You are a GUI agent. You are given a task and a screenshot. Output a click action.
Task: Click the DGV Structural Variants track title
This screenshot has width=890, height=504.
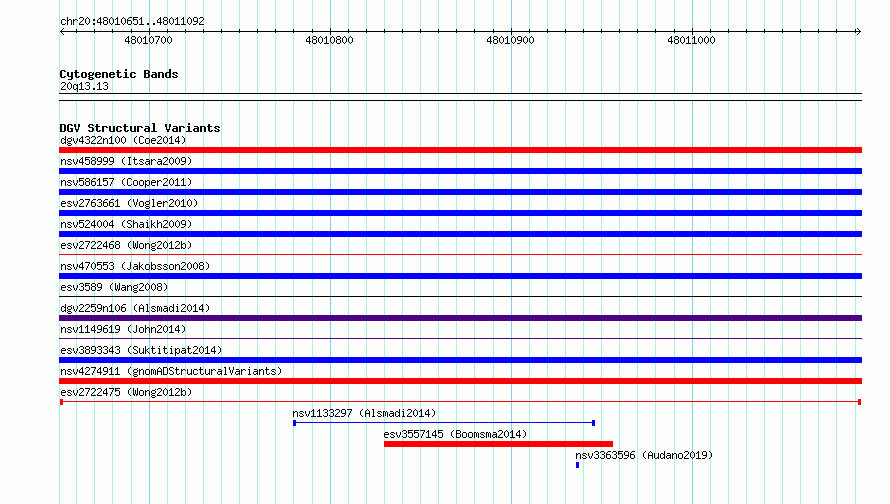[x=140, y=128]
